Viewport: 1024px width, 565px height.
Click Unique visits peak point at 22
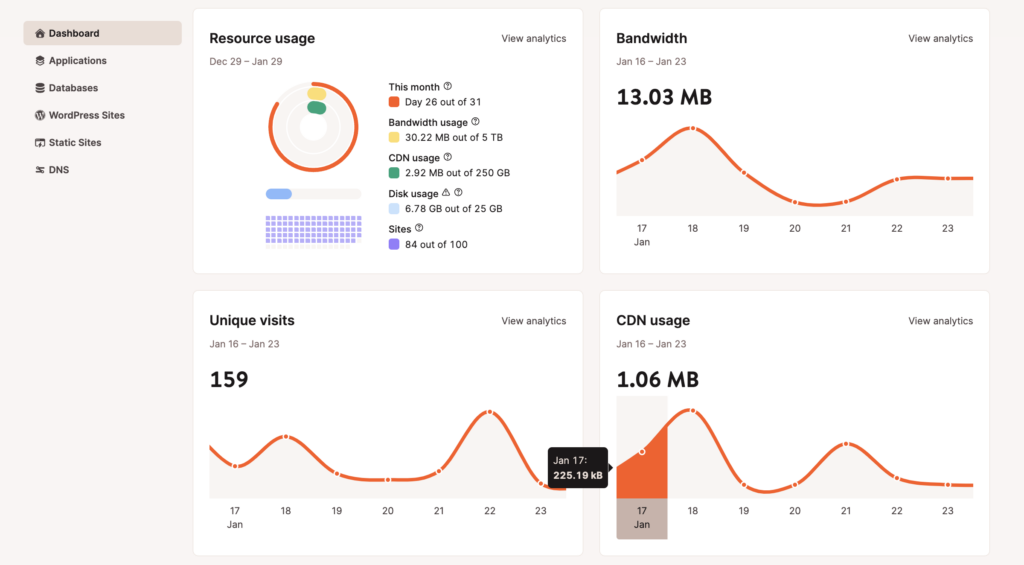[490, 412]
